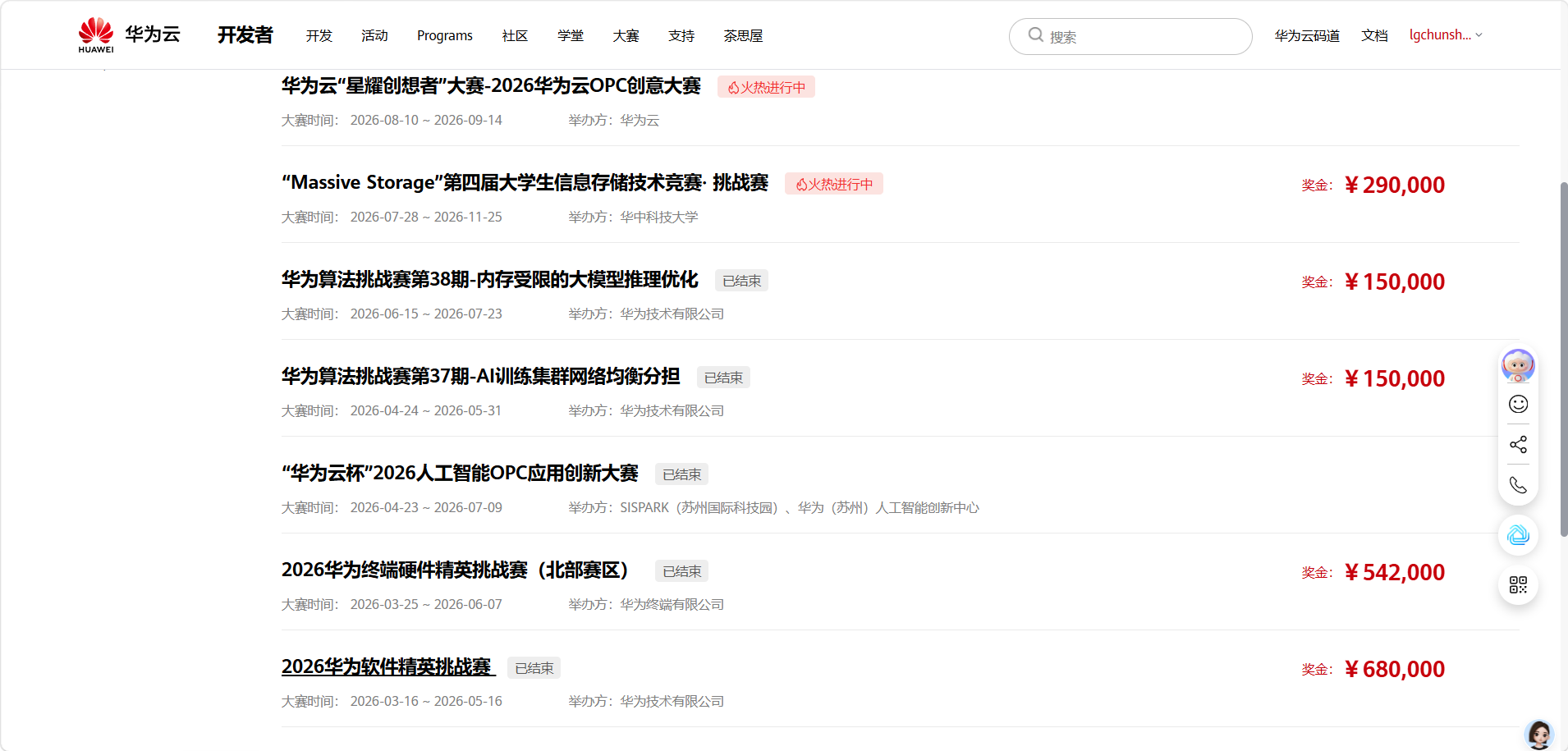Click the ¥150,000 prize of 第38期
The height and width of the screenshot is (751, 1568).
1394,282
